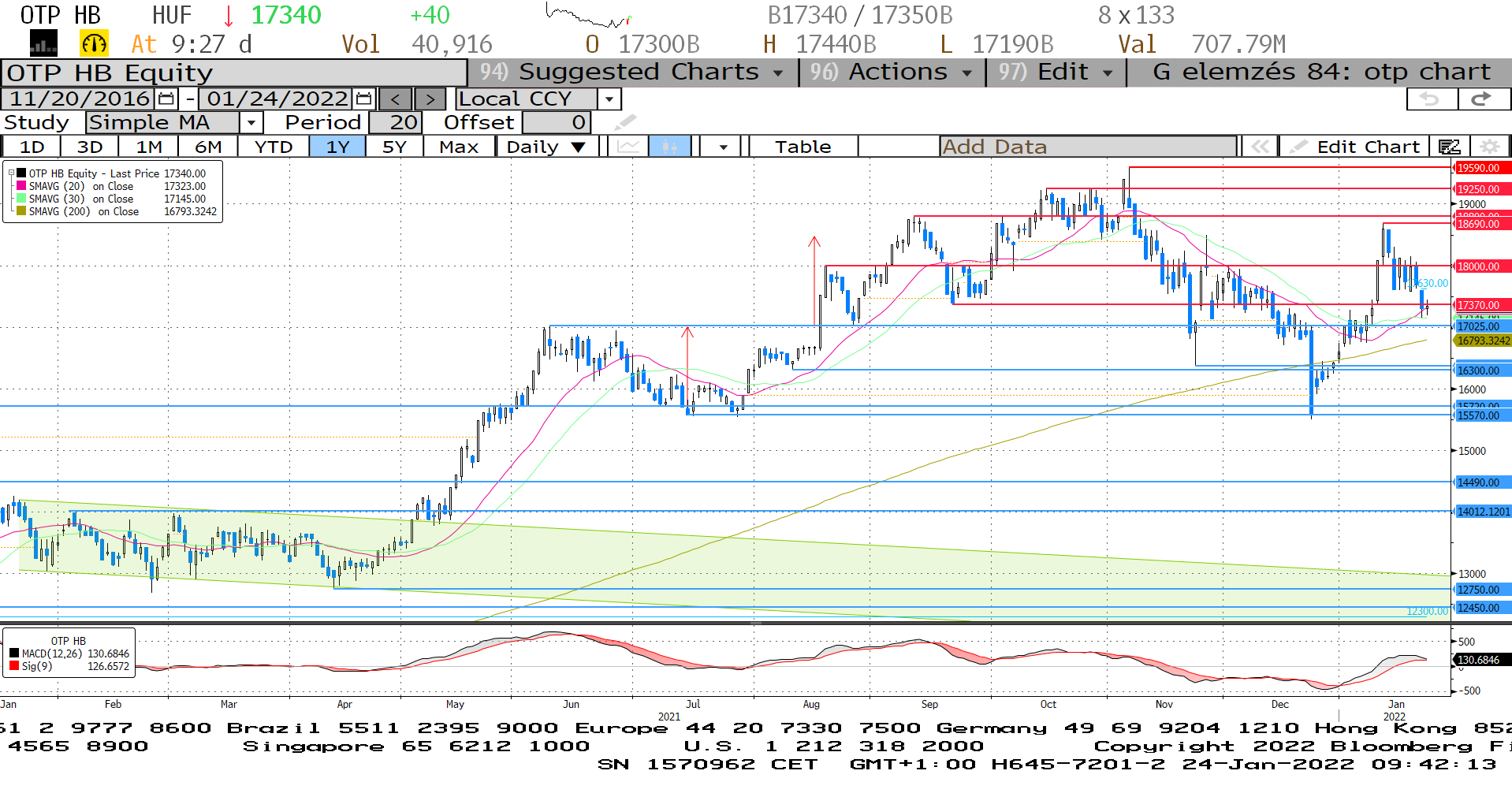Click the 130.6846 MACD value label
Image resolution: width=1512 pixels, height=808 pixels.
pos(1481,660)
